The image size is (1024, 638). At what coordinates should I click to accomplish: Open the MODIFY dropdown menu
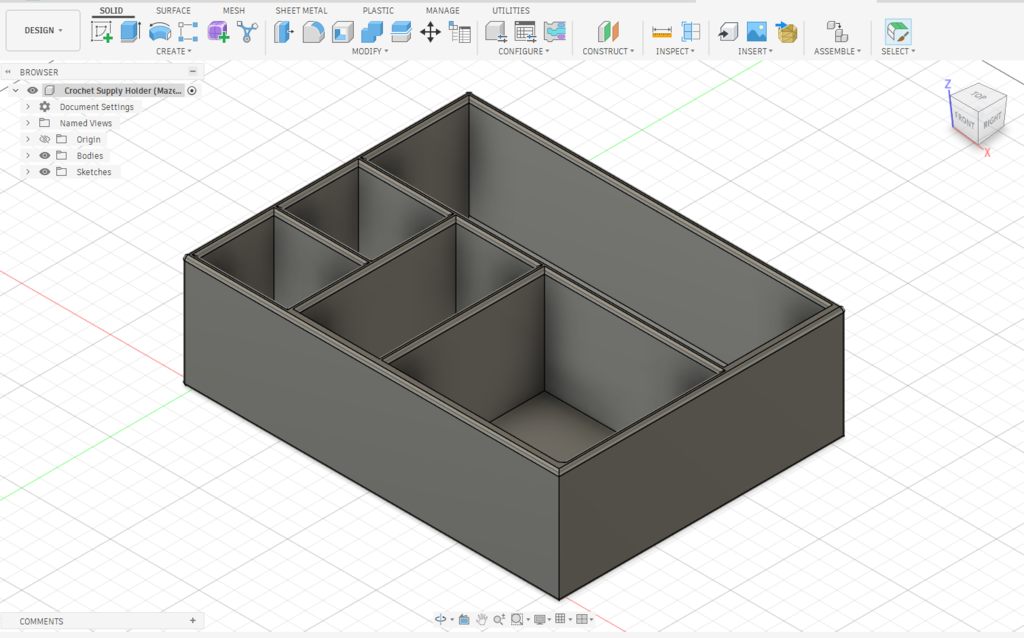pos(370,51)
